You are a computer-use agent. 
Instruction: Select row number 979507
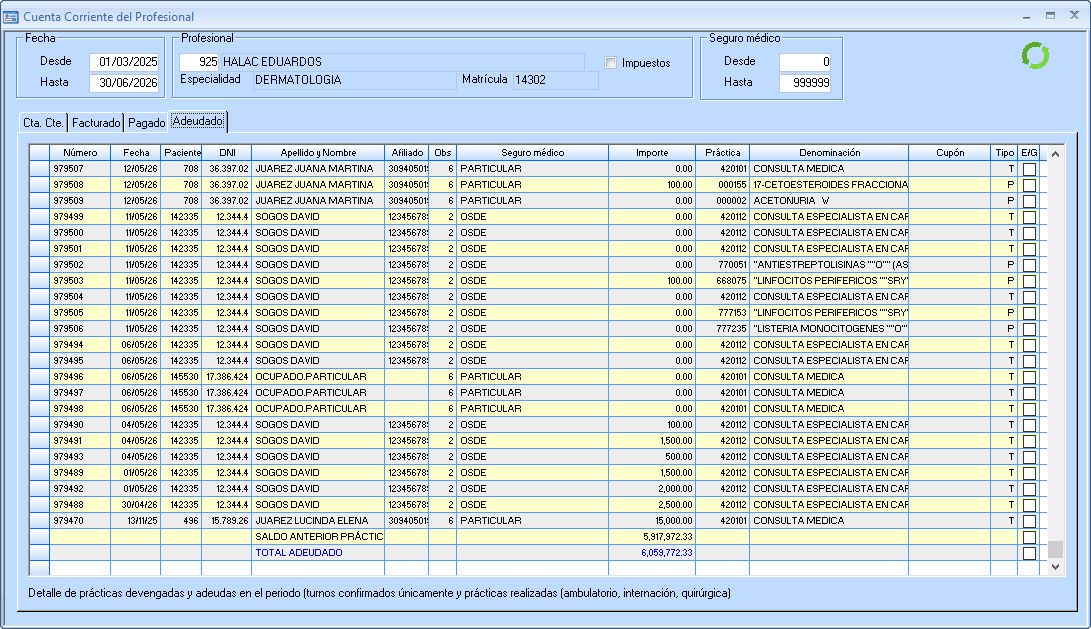coord(80,169)
